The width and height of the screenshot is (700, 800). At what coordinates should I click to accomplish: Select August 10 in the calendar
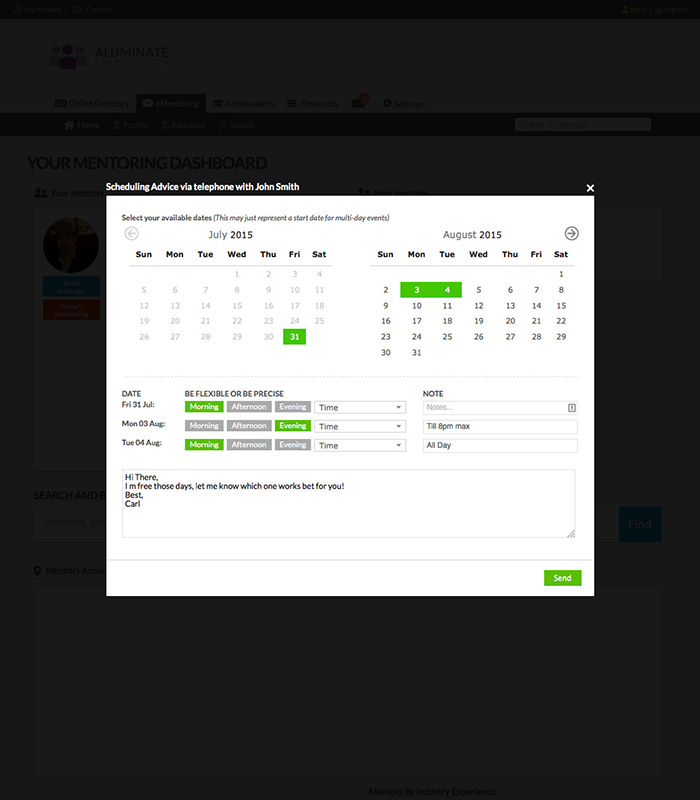click(x=417, y=306)
